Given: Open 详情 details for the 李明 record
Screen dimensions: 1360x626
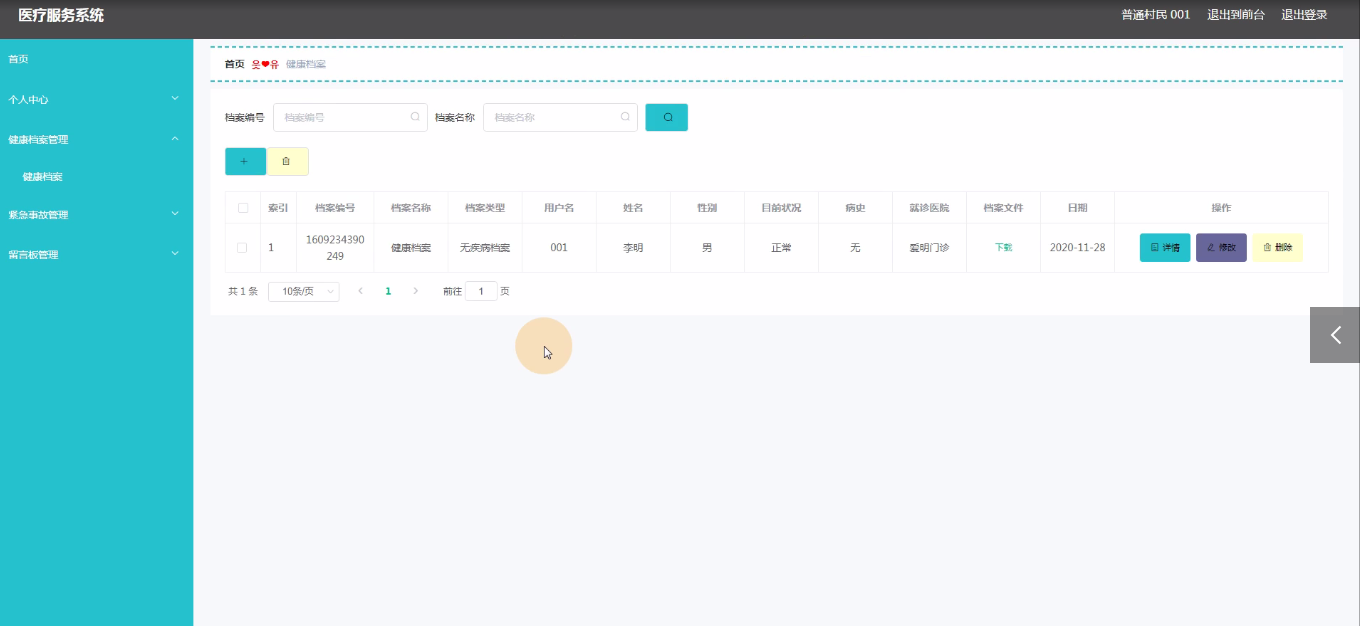Looking at the screenshot, I should pos(1164,247).
